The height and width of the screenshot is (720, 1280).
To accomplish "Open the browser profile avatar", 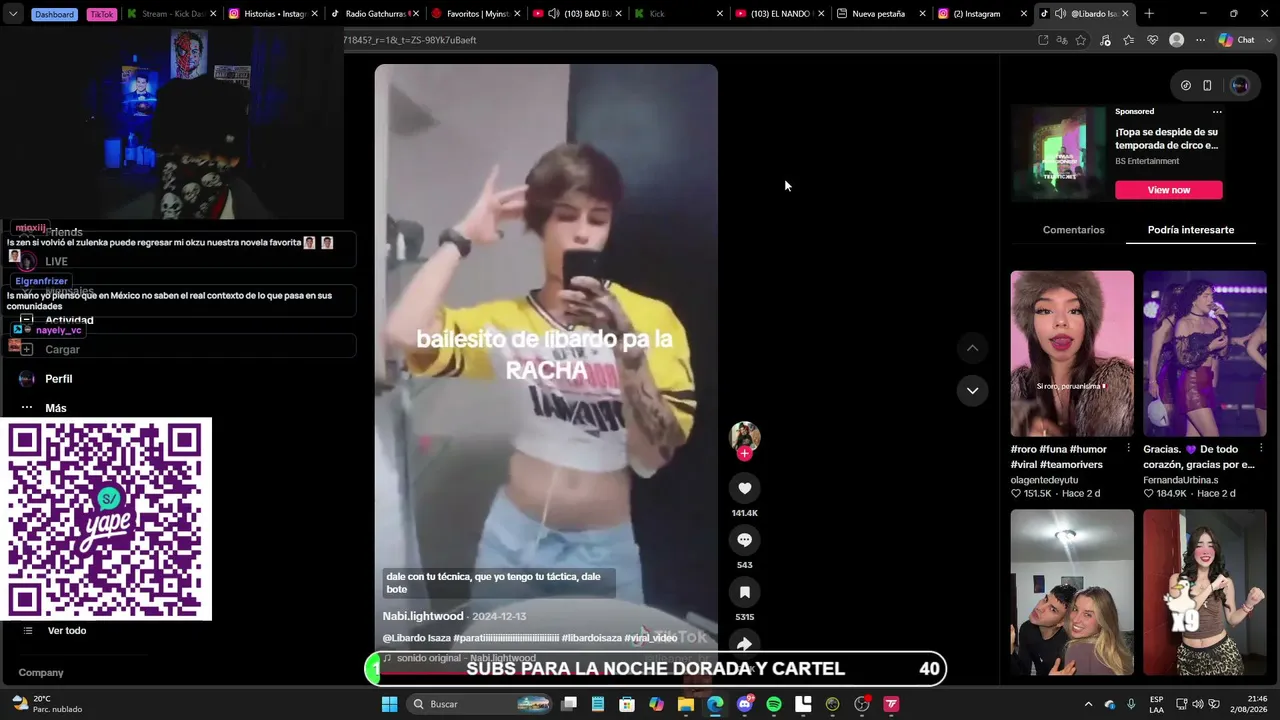I will pyautogui.click(x=1177, y=40).
